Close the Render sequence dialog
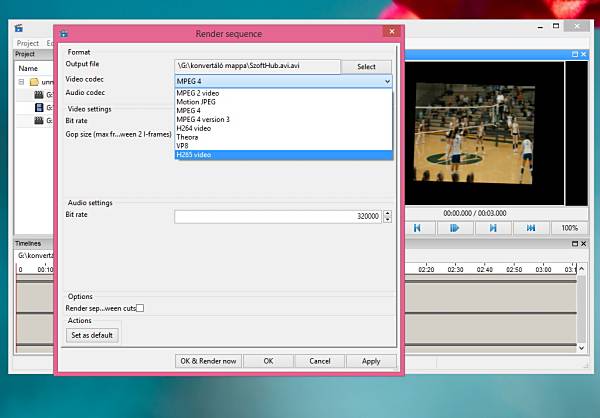600x418 pixels. pos(392,31)
